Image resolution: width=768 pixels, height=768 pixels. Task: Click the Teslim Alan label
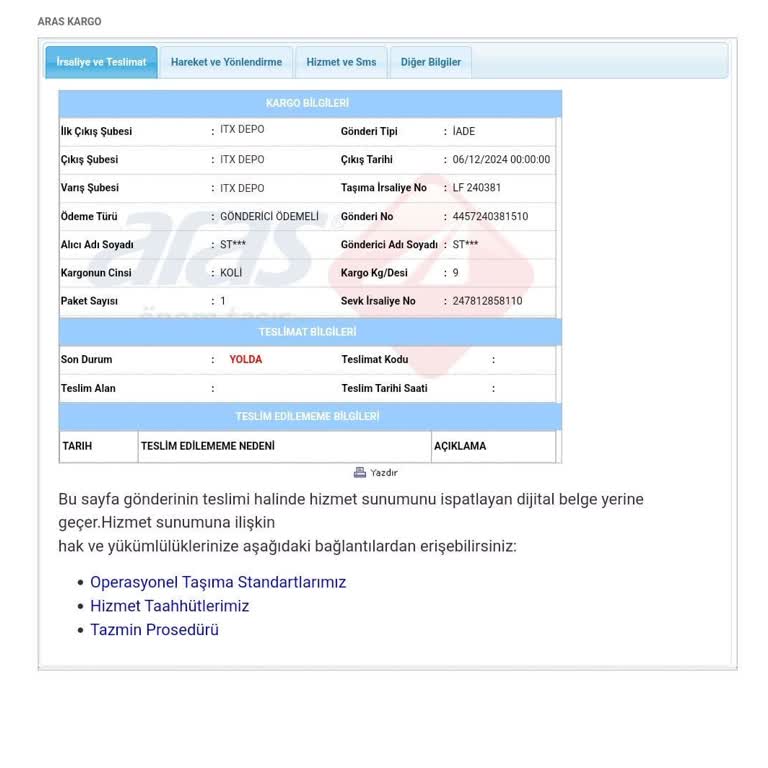[x=88, y=388]
